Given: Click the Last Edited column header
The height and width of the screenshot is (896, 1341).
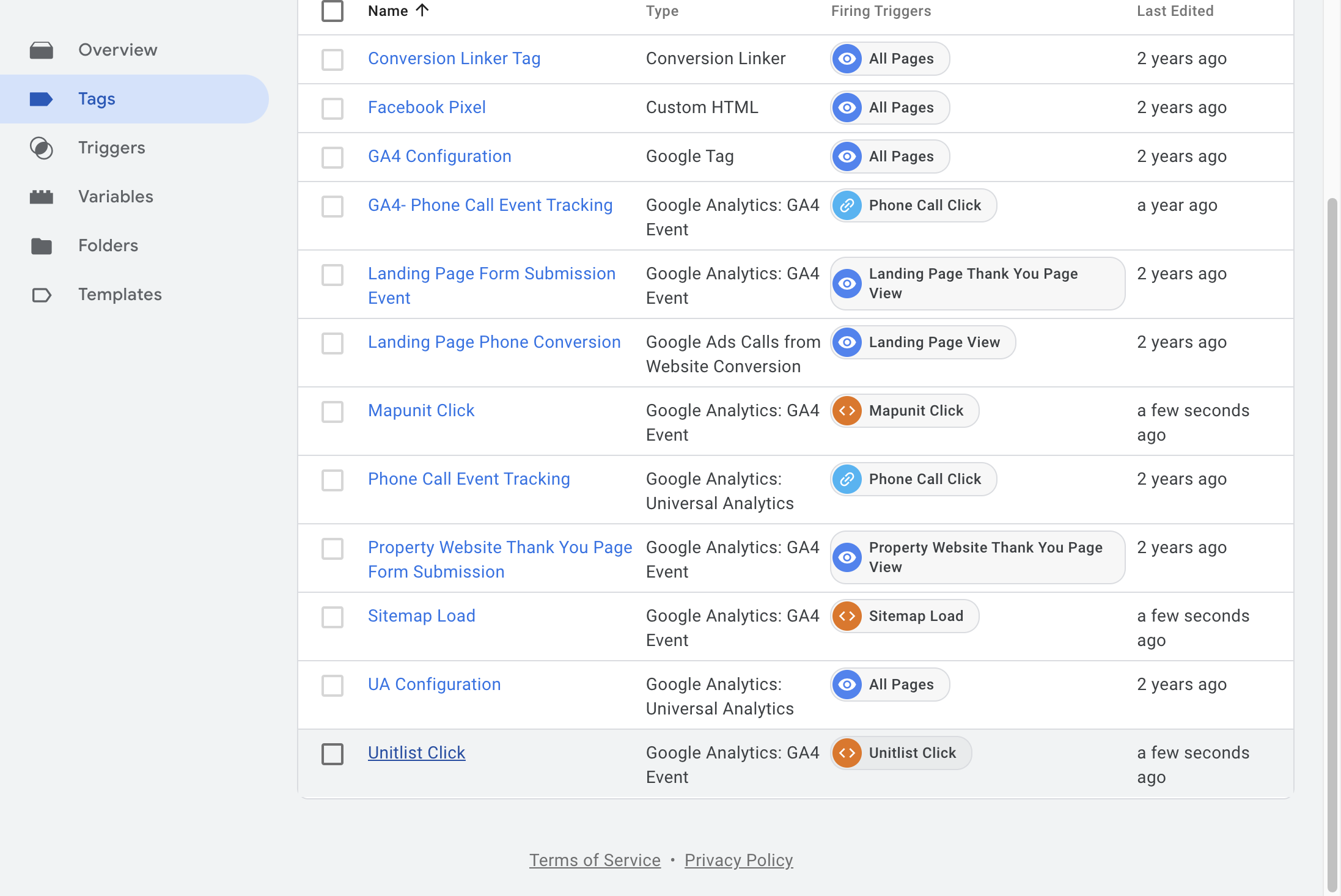Looking at the screenshot, I should coord(1175,11).
